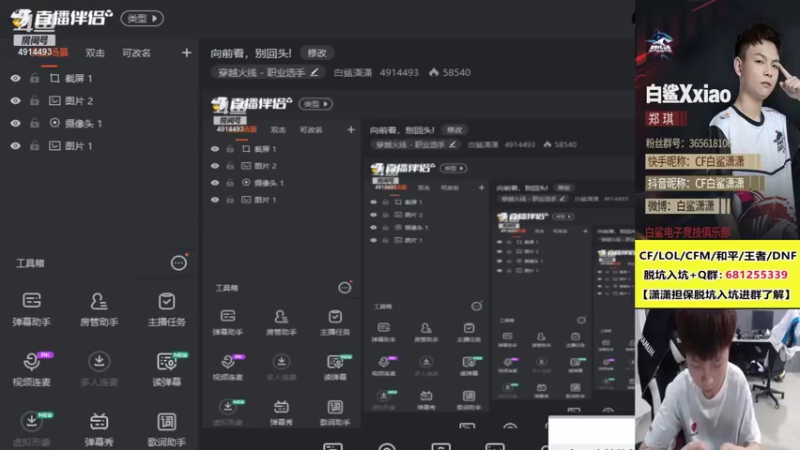Select the 图片 2 source row
Screen dimensions: 800x450
coord(99,101)
